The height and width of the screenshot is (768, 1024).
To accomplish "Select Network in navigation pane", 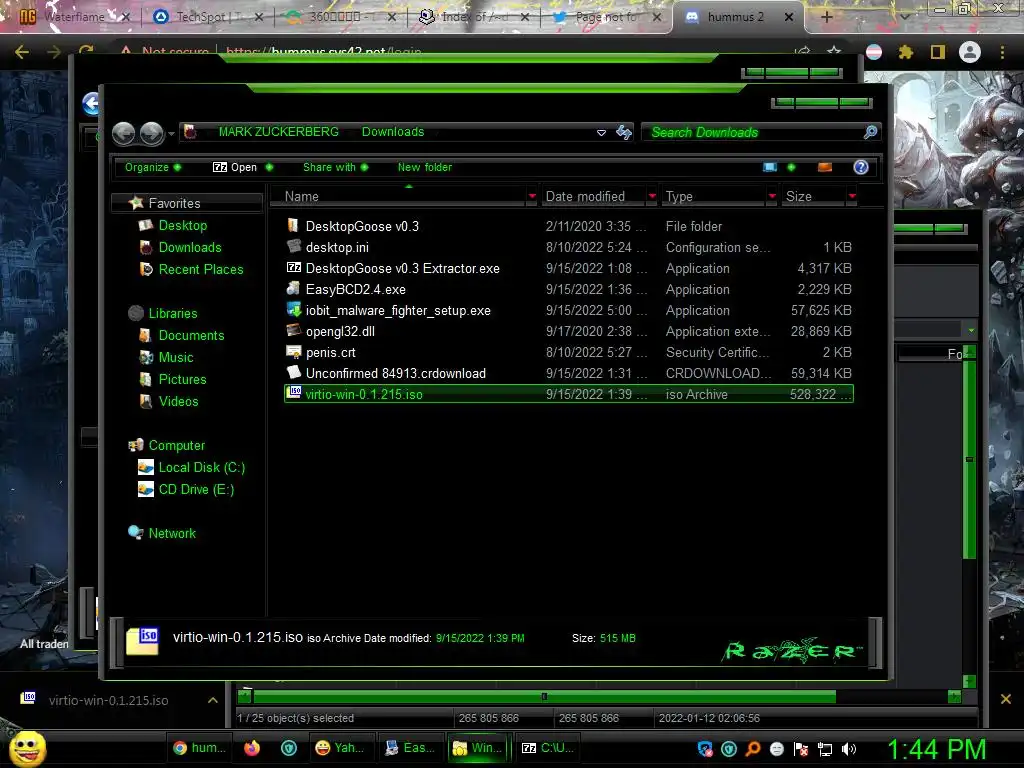I will point(171,533).
